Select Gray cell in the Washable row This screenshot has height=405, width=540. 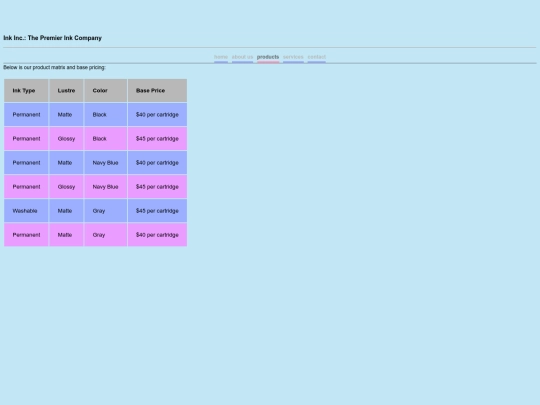click(105, 211)
